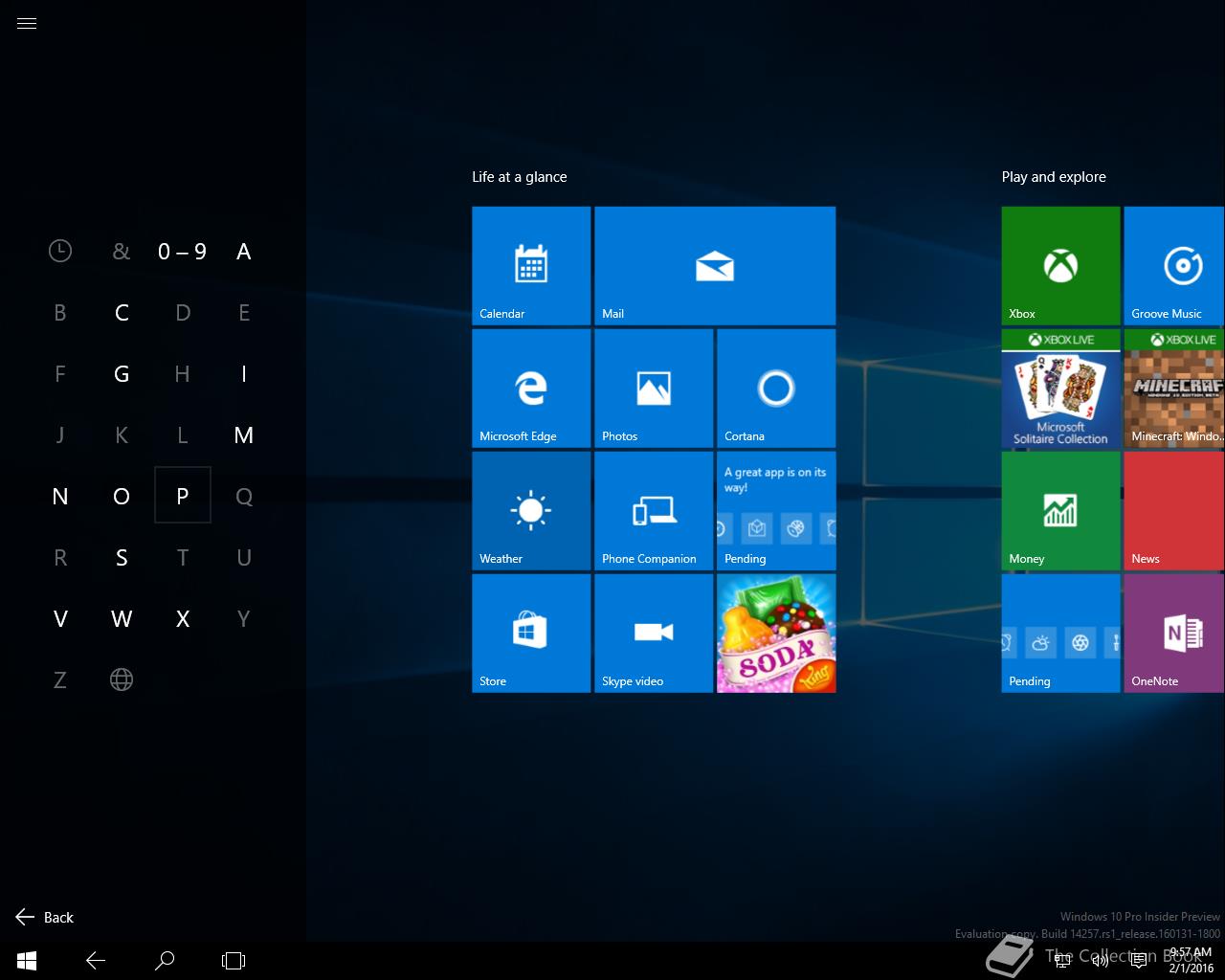Click the Windows Start button
This screenshot has height=980, width=1225.
pyautogui.click(x=27, y=960)
